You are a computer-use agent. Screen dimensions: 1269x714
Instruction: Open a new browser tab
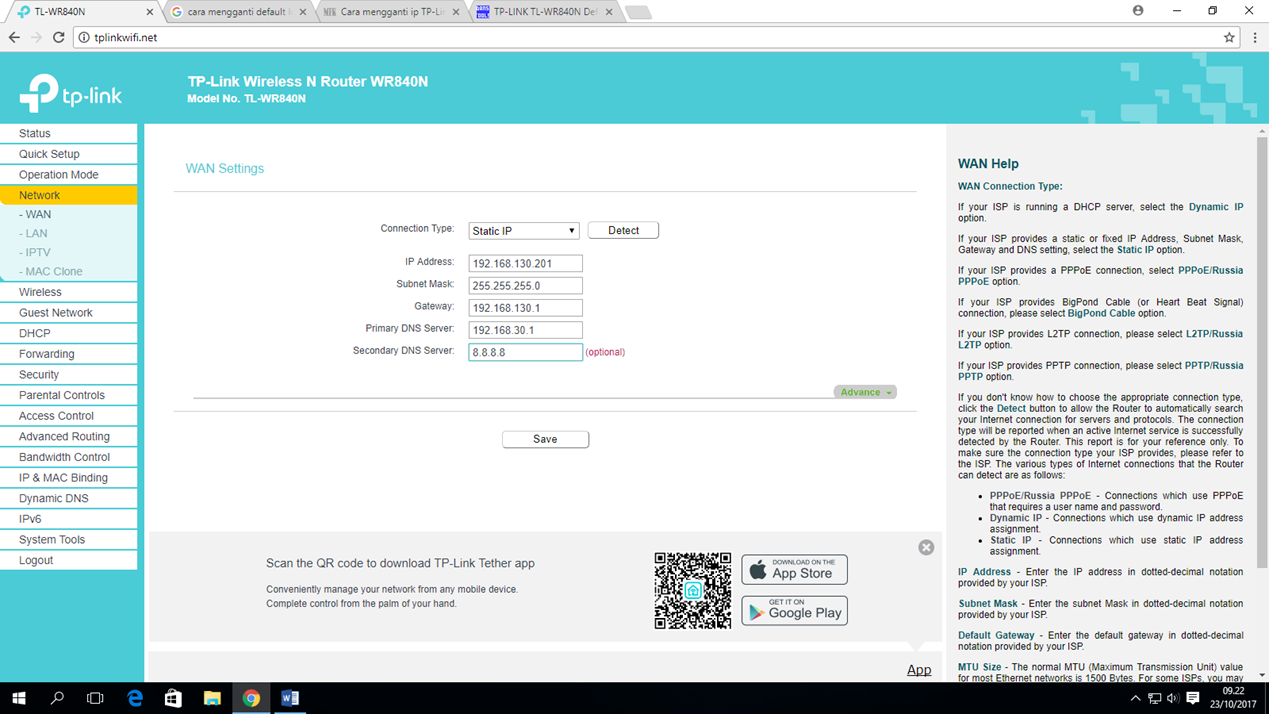[638, 12]
